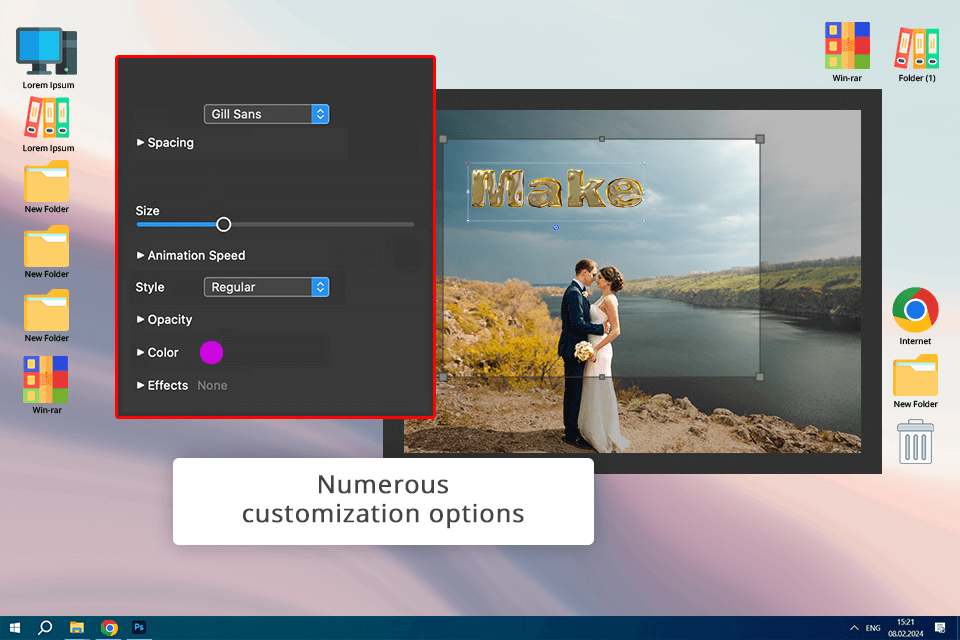
Task: Open the Regular style dropdown
Action: 266,287
